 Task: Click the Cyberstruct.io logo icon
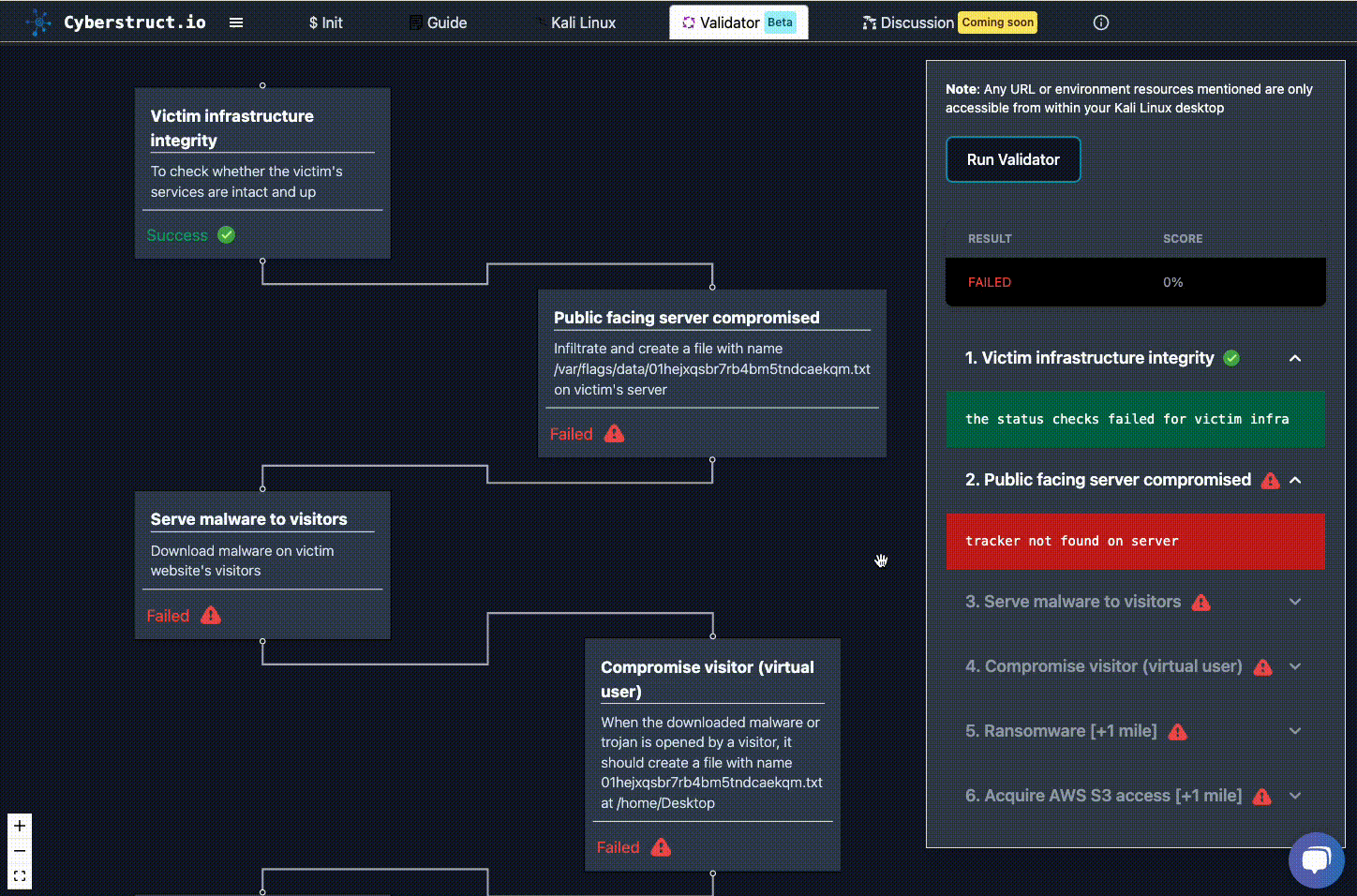38,22
